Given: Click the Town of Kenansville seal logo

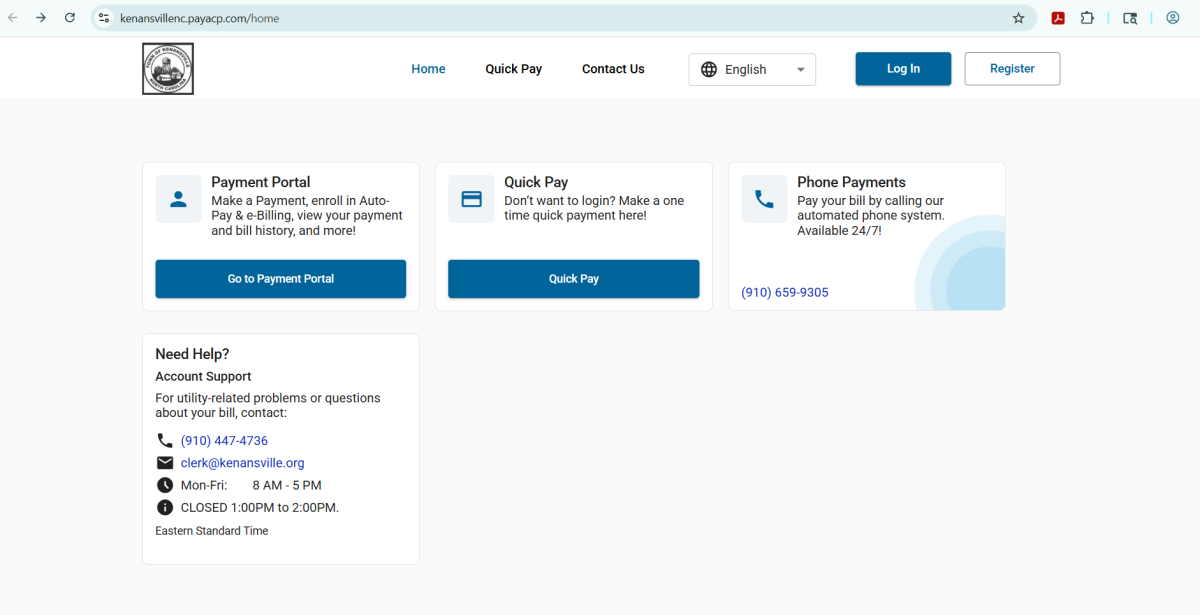Looking at the screenshot, I should [x=168, y=67].
